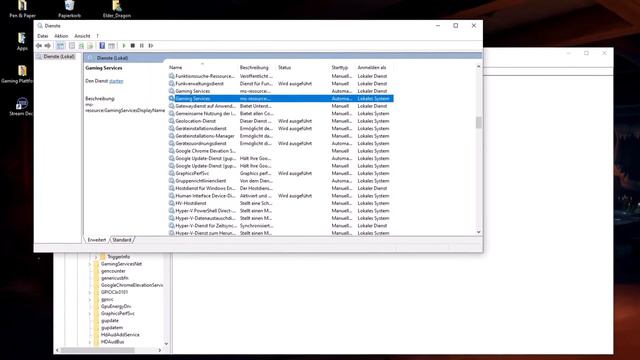Expand the TriggerInfo registry key
The height and width of the screenshot is (360, 640).
(x=96, y=257)
